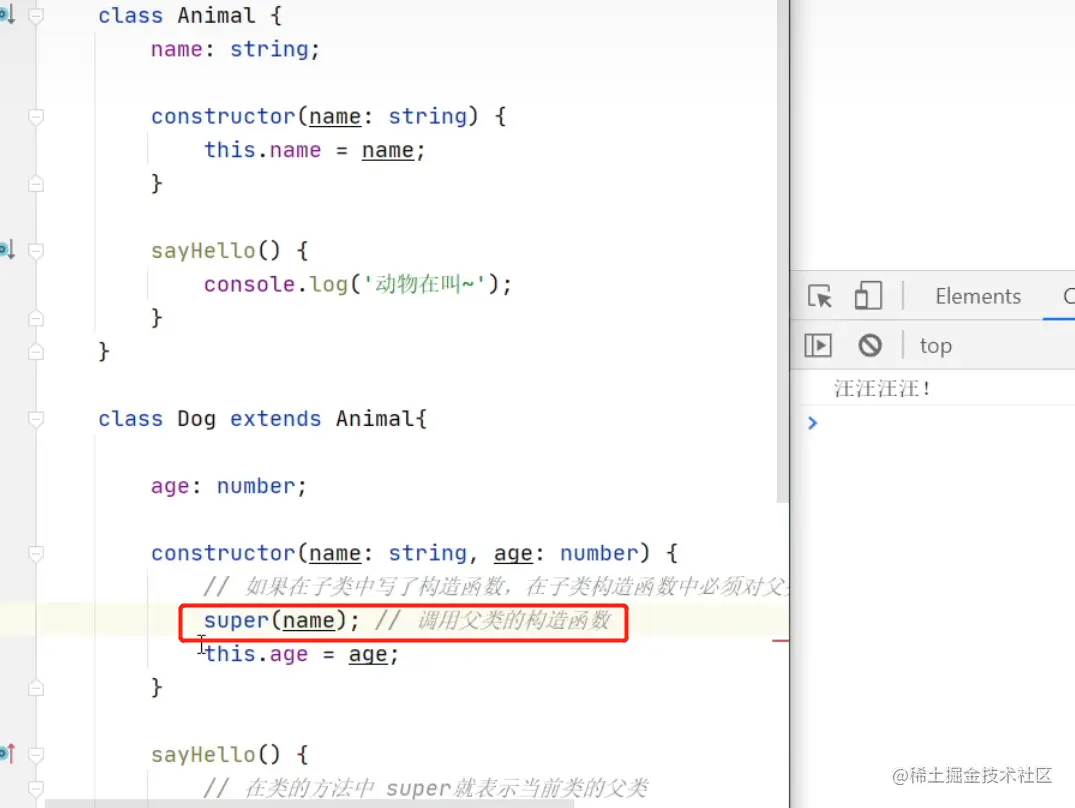Click the overridden marker beside Animal sayHello
The height and width of the screenshot is (808, 1075).
pyautogui.click(x=8, y=250)
